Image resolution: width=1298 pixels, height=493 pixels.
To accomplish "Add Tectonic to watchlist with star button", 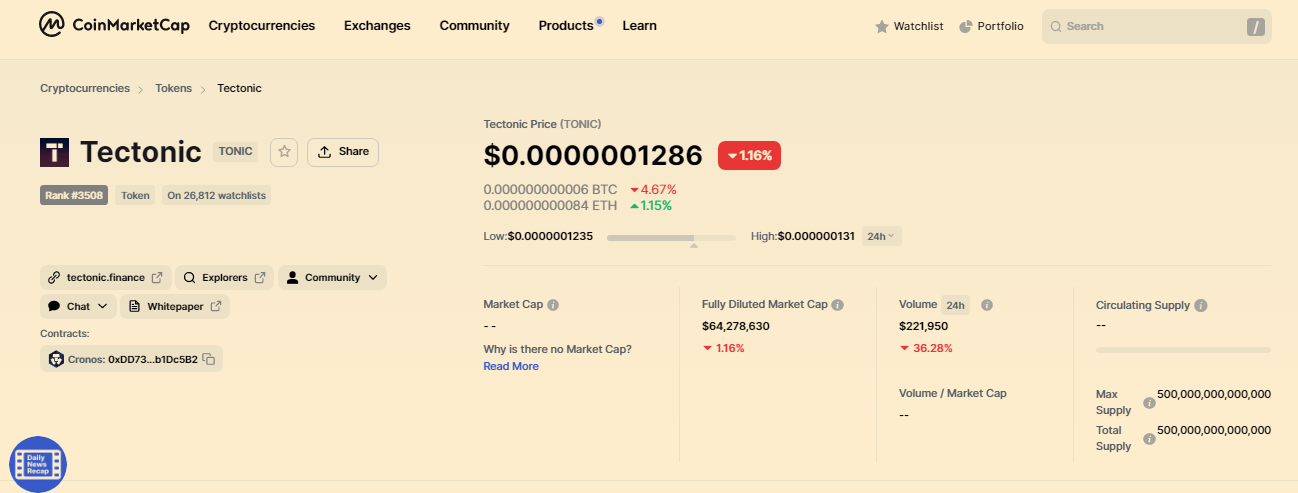I will point(284,152).
